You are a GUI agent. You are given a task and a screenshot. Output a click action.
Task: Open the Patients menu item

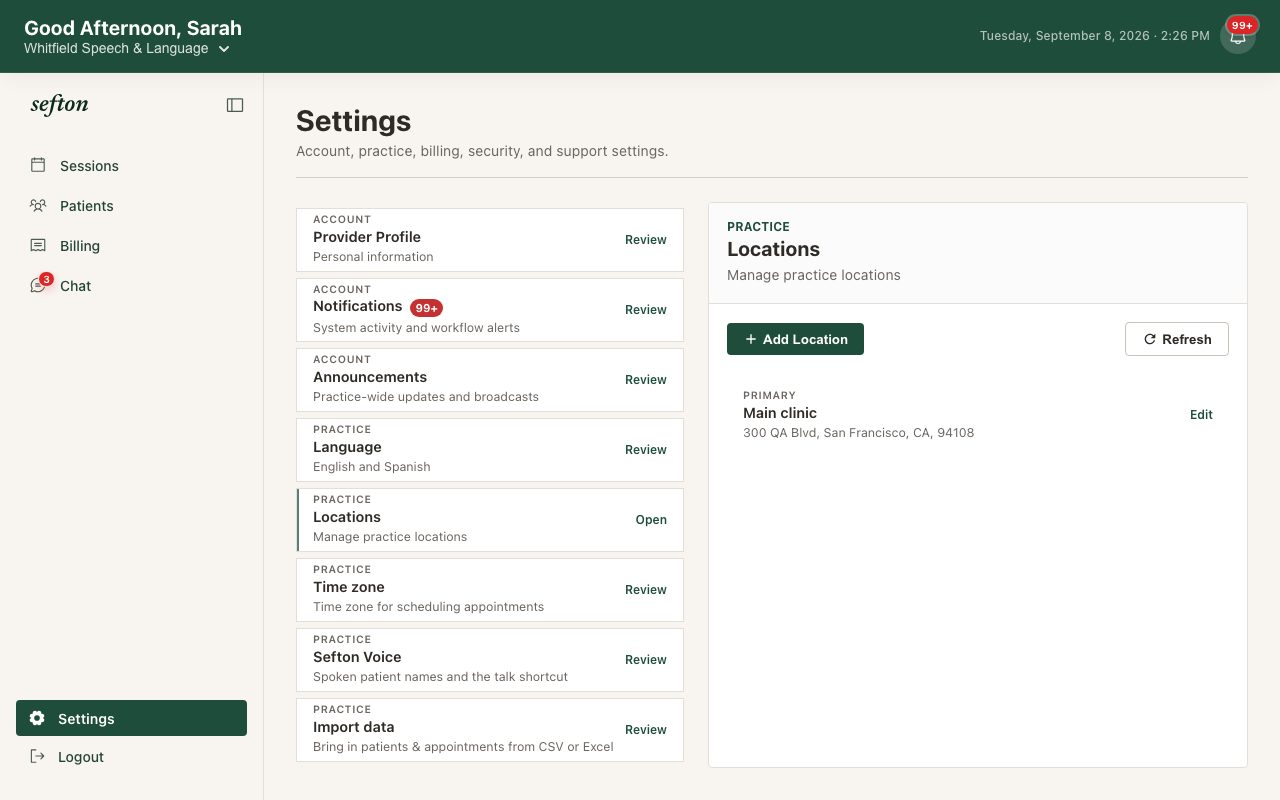(131, 206)
